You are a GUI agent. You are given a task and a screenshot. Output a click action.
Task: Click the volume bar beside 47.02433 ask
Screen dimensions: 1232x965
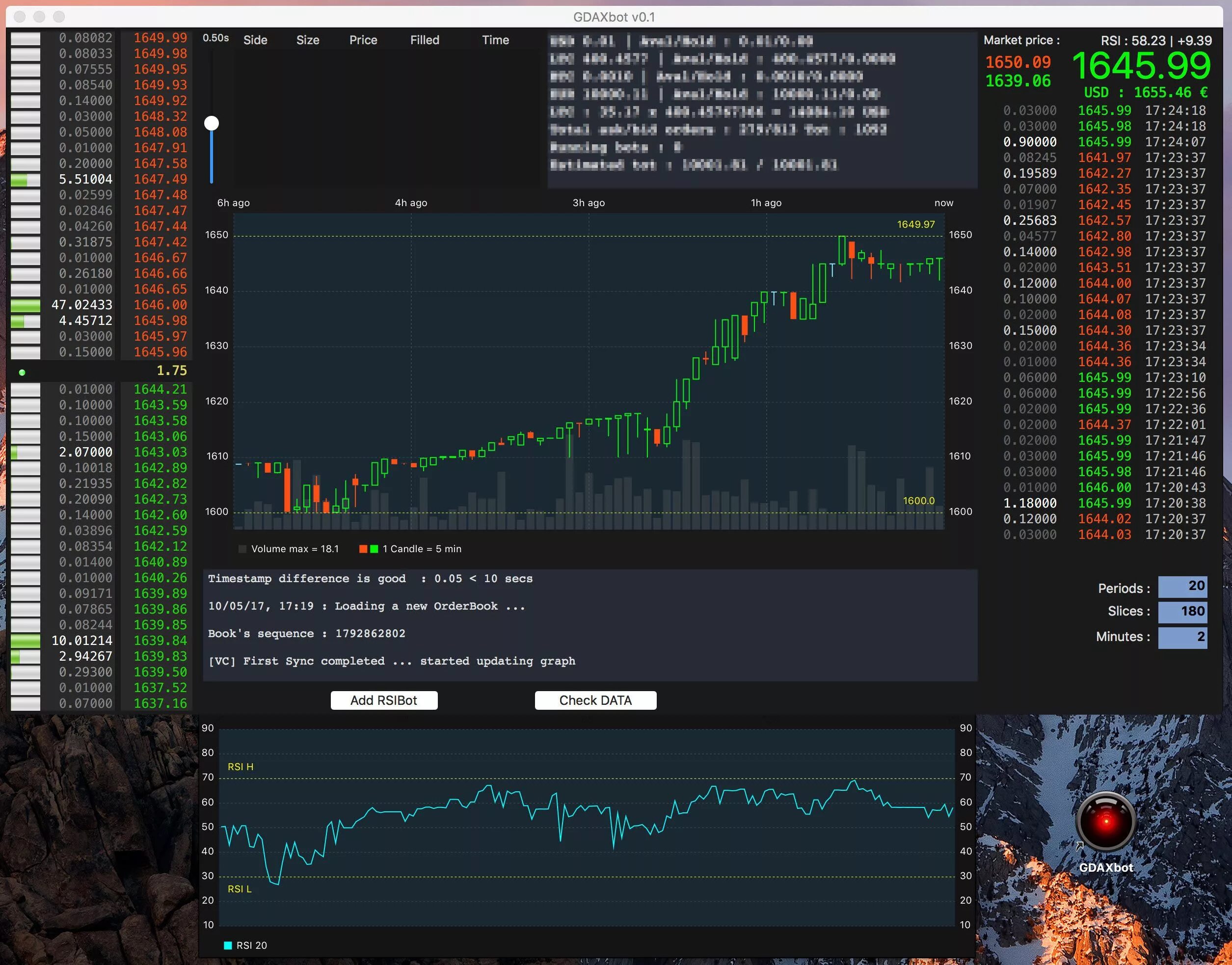click(26, 305)
